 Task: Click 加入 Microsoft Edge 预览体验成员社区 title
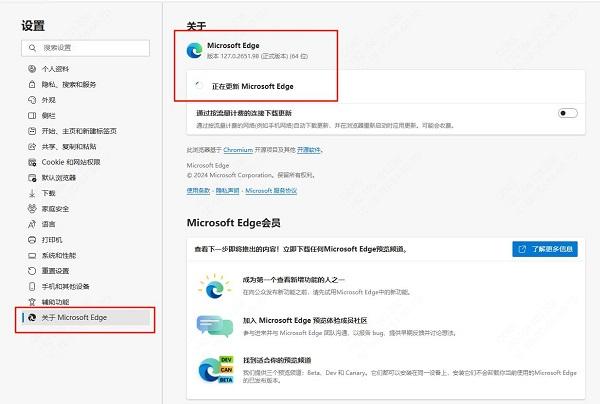click(305, 321)
